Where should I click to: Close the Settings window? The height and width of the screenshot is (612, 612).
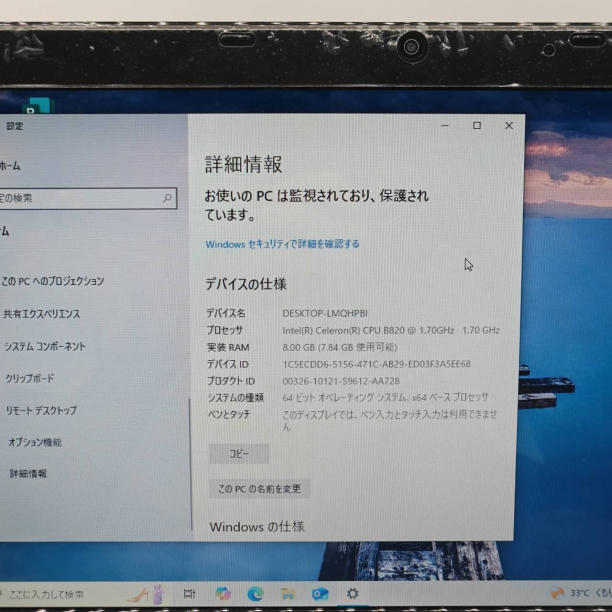click(x=509, y=126)
